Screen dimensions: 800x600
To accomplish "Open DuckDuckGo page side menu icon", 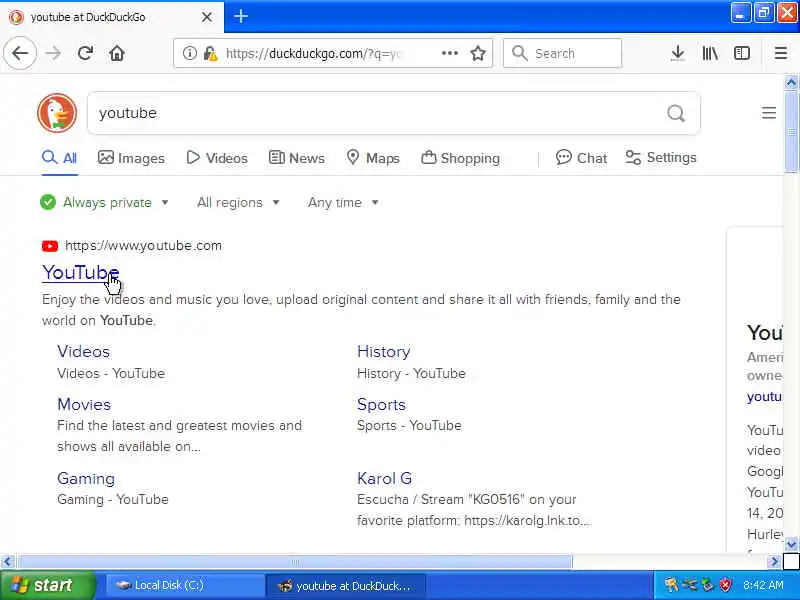I will (769, 113).
